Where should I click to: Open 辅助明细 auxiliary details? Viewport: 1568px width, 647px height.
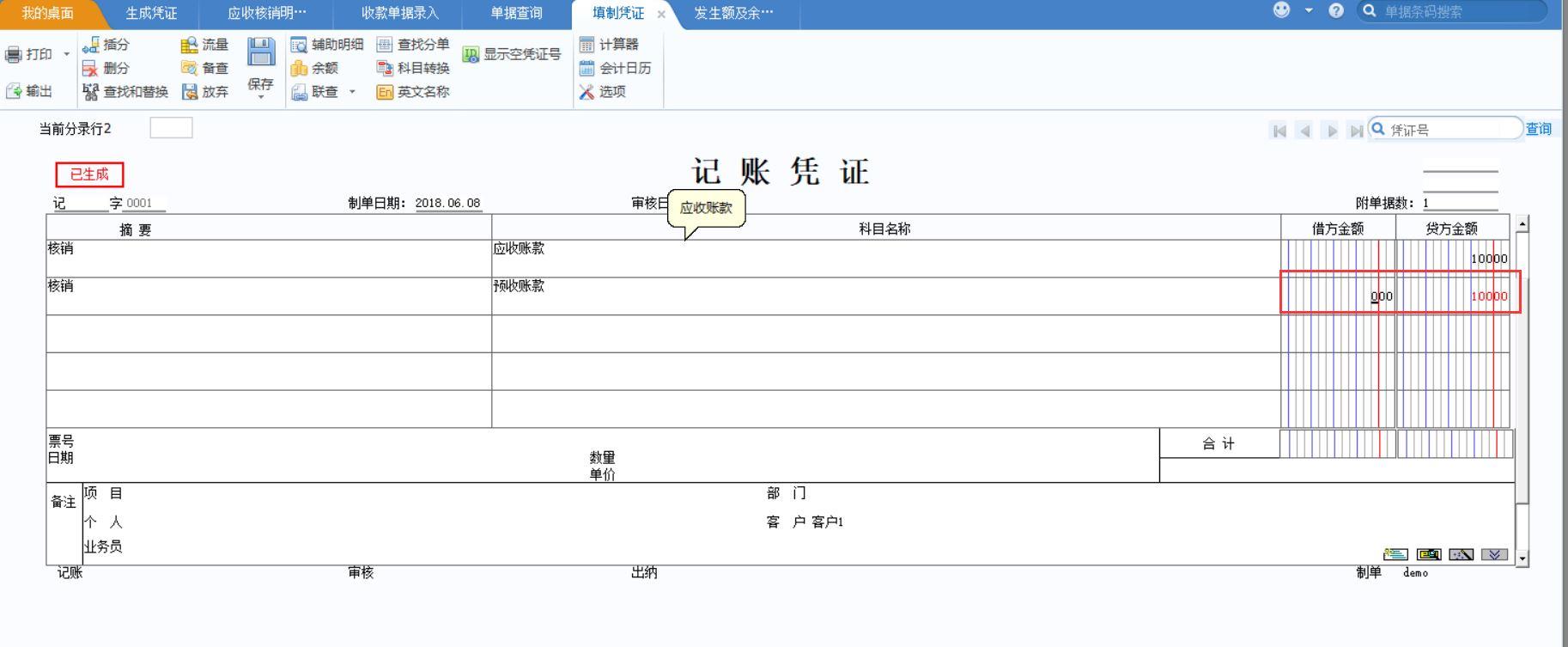[326, 45]
